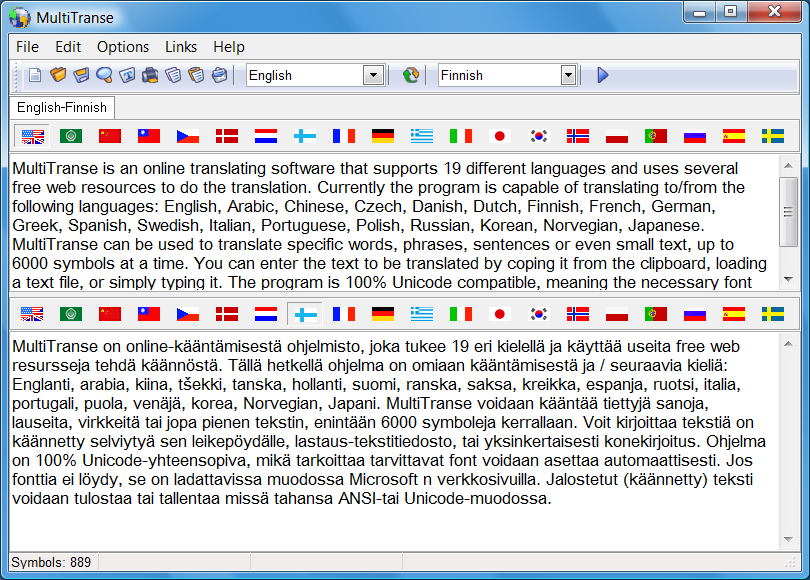The image size is (810, 580).
Task: Open the font settings tool
Action: pyautogui.click(x=127, y=75)
